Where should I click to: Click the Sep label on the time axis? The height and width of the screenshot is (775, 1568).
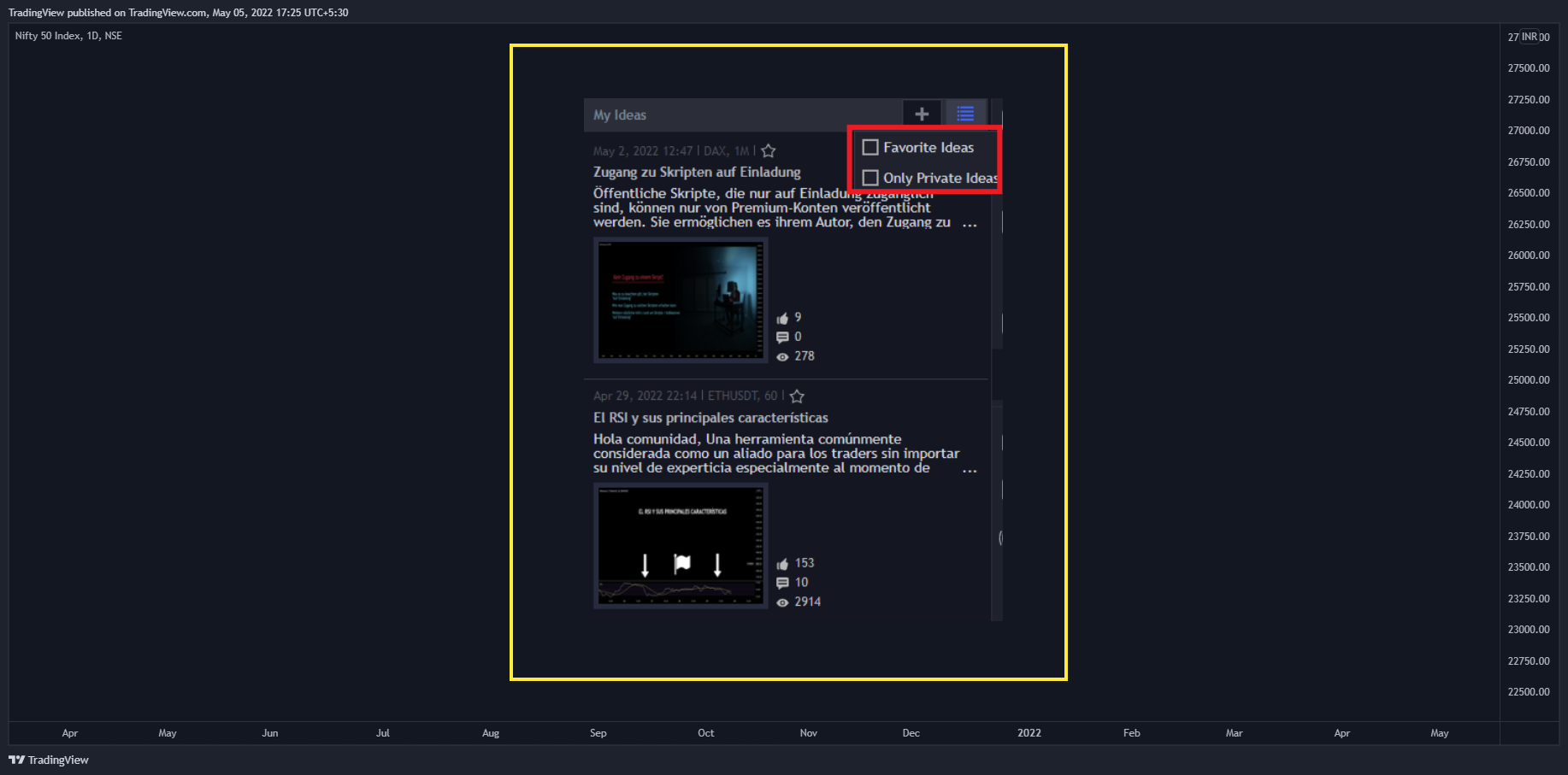598,733
